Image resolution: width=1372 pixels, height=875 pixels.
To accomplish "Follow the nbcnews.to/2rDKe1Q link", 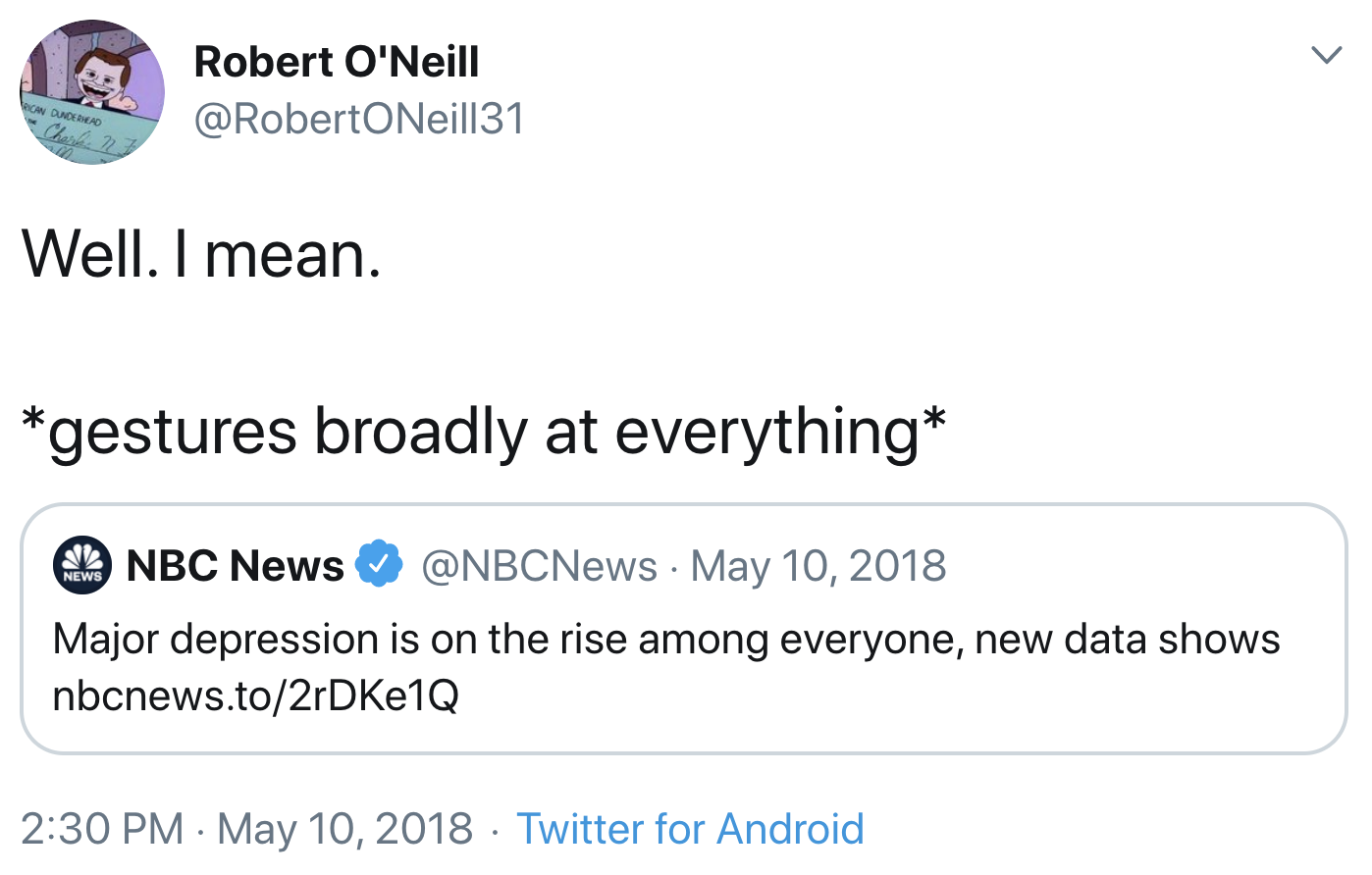I will click(255, 695).
